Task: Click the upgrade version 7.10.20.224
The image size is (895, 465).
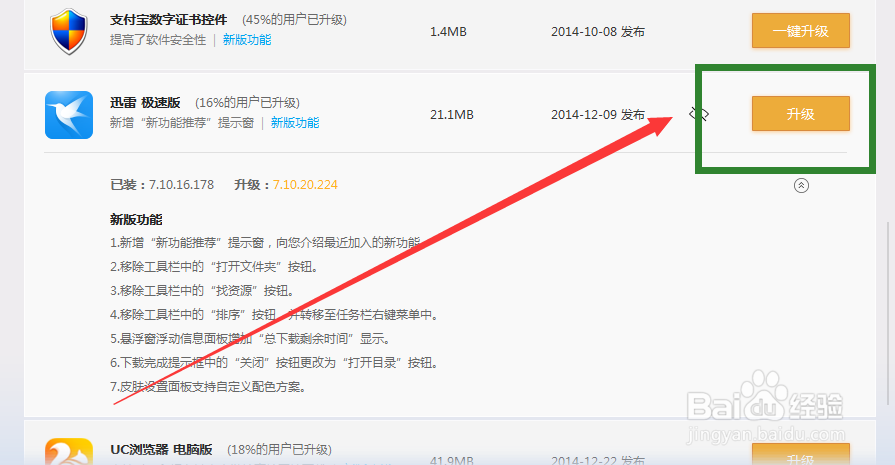Action: tap(305, 185)
